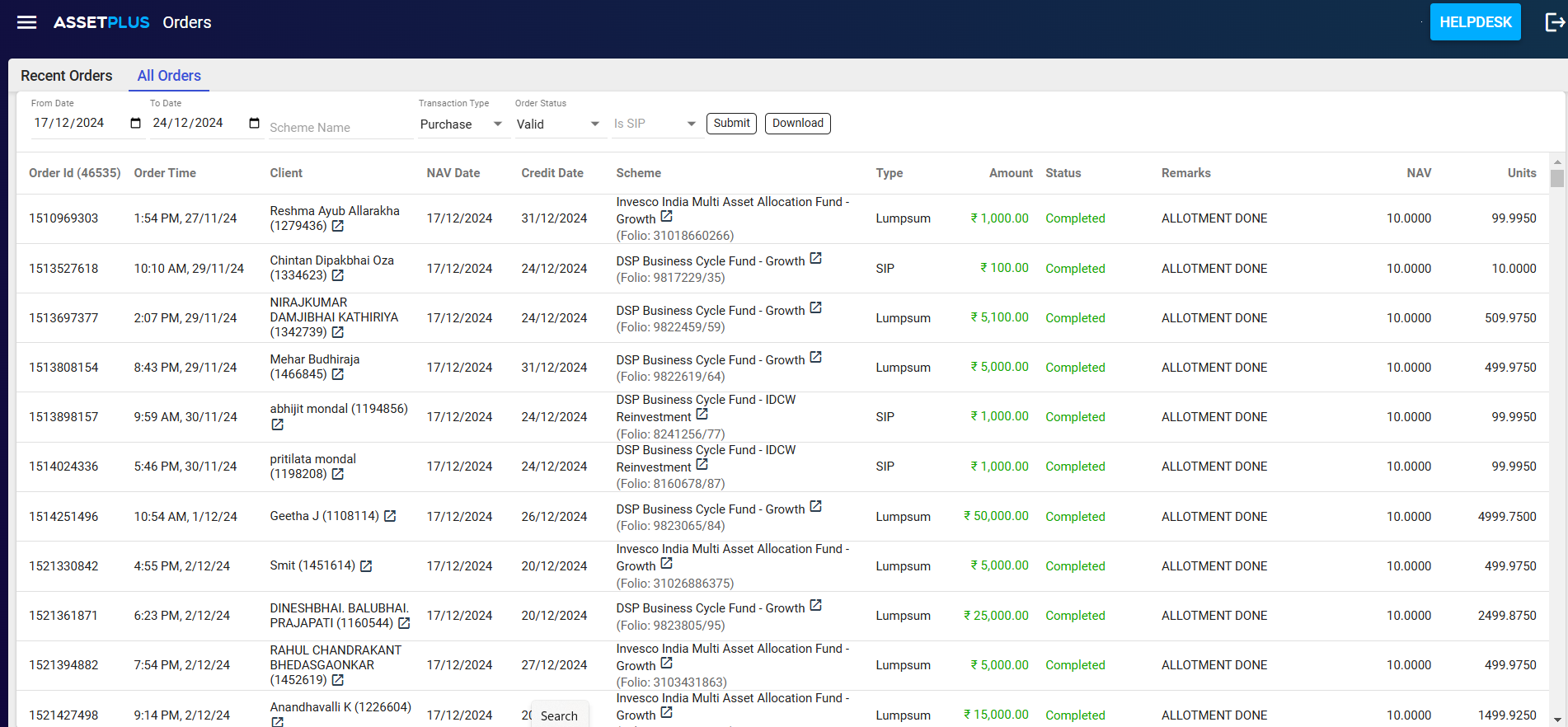Select the All Orders tab
Screen dimensions: 1568x727
tap(169, 76)
